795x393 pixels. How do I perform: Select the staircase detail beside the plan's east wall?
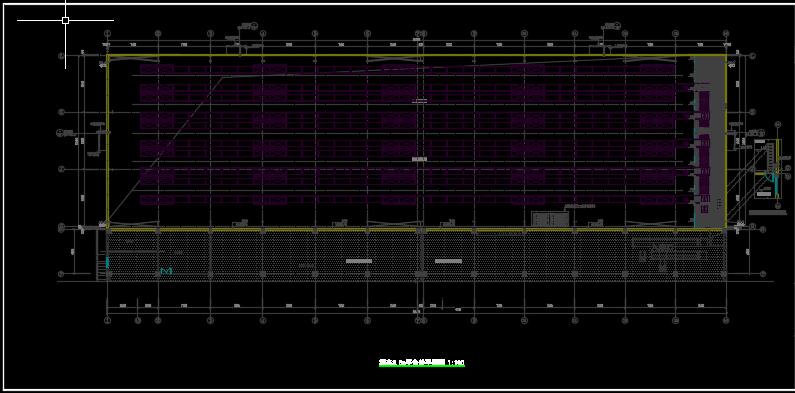point(767,168)
